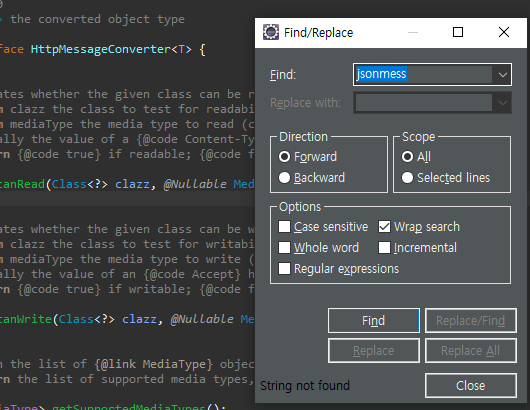Open the Replace with dropdown arrow
Image resolution: width=530 pixels, height=410 pixels.
(502, 103)
